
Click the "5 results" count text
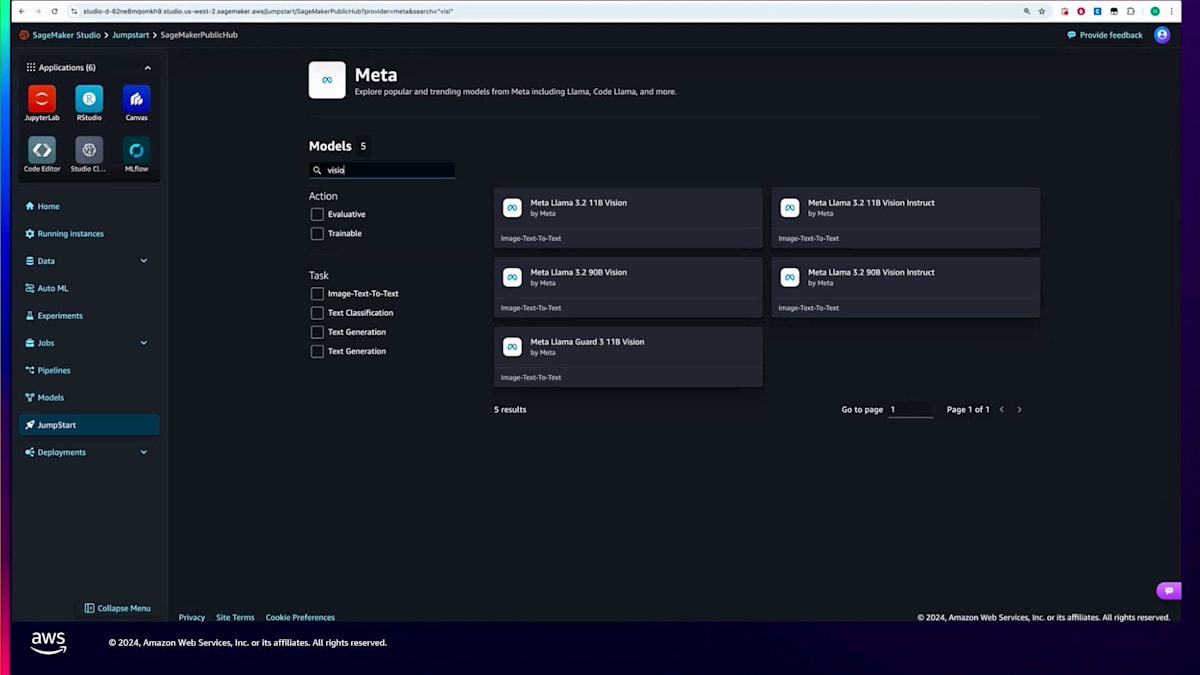[510, 409]
